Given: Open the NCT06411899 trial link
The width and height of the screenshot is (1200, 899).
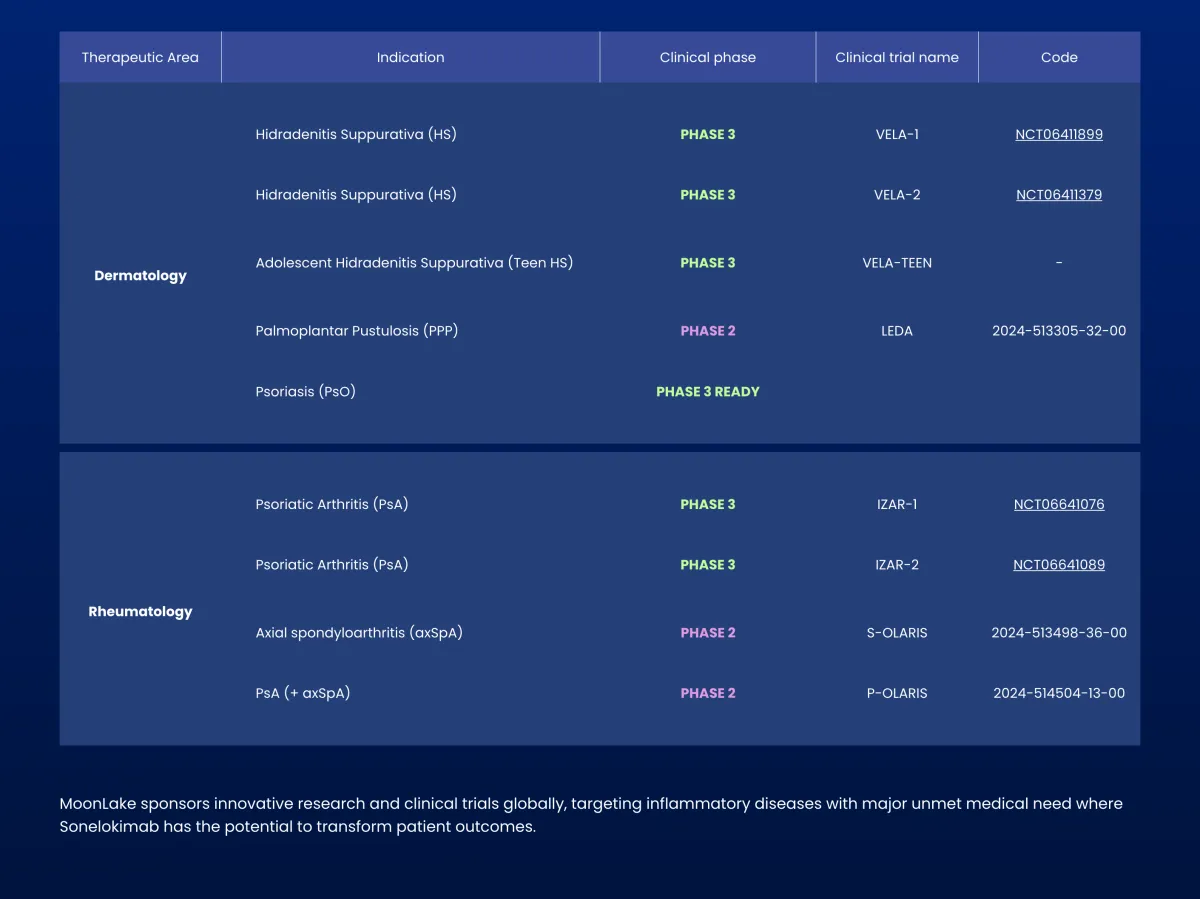Looking at the screenshot, I should coord(1058,134).
